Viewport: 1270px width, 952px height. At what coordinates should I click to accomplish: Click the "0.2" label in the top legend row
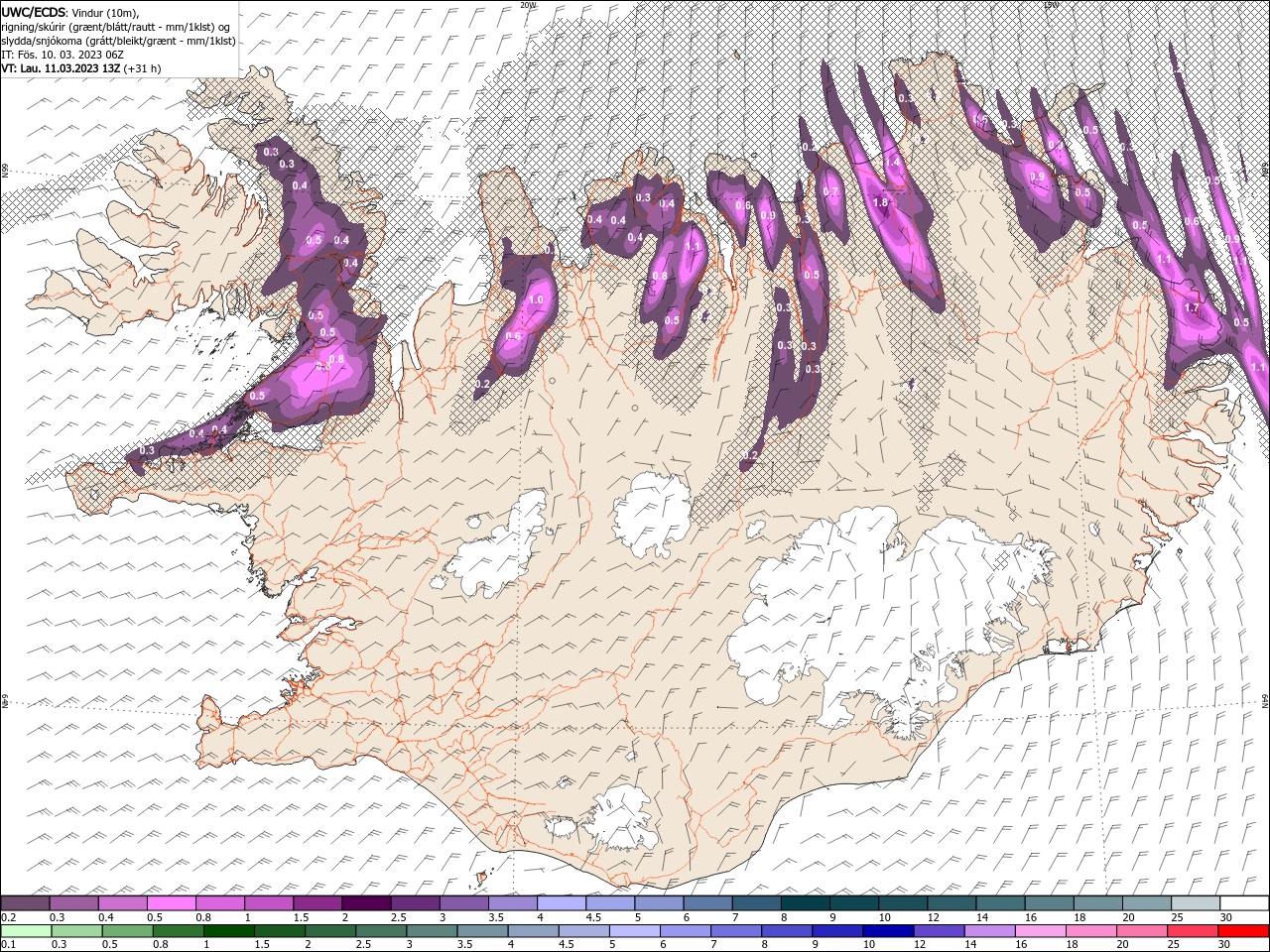(8, 917)
